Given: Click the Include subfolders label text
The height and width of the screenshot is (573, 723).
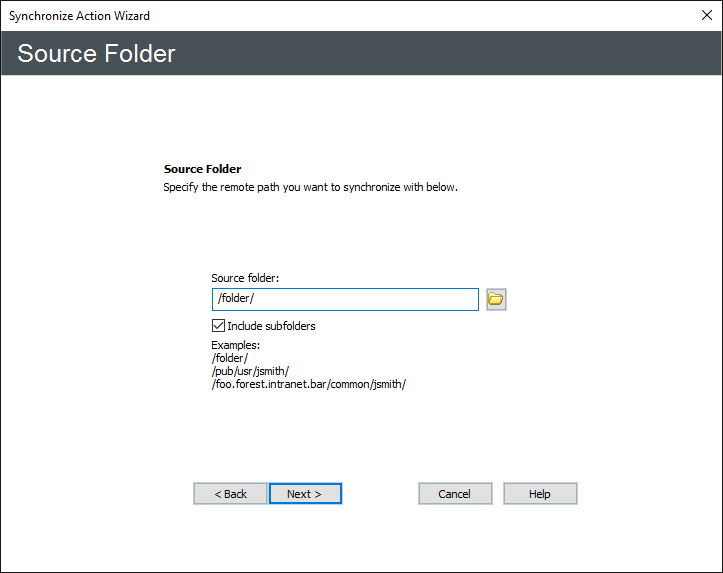Looking at the screenshot, I should pyautogui.click(x=271, y=326).
